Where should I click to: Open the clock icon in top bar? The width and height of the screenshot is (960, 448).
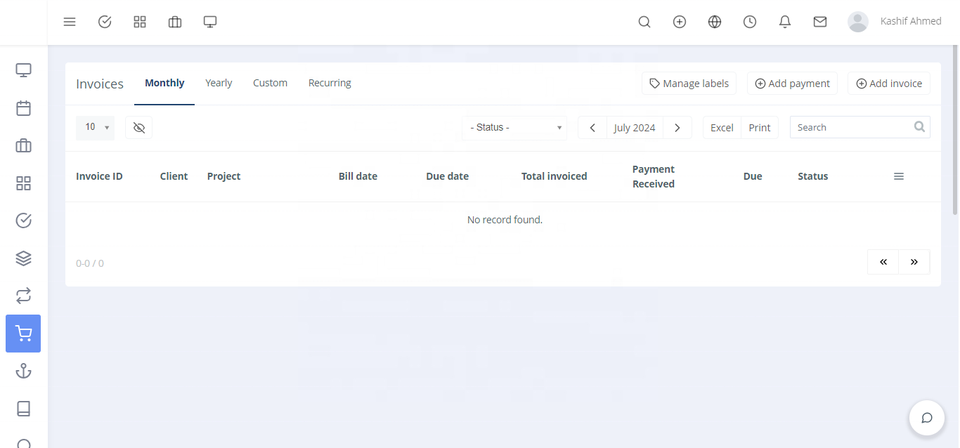coord(750,22)
